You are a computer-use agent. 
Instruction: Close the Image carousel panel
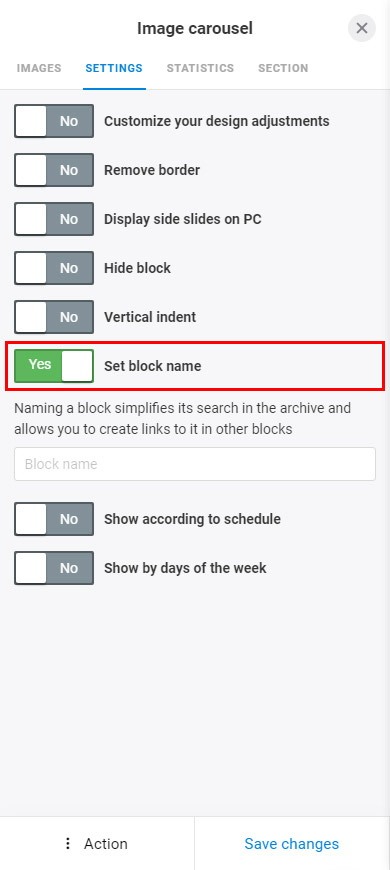point(362,28)
